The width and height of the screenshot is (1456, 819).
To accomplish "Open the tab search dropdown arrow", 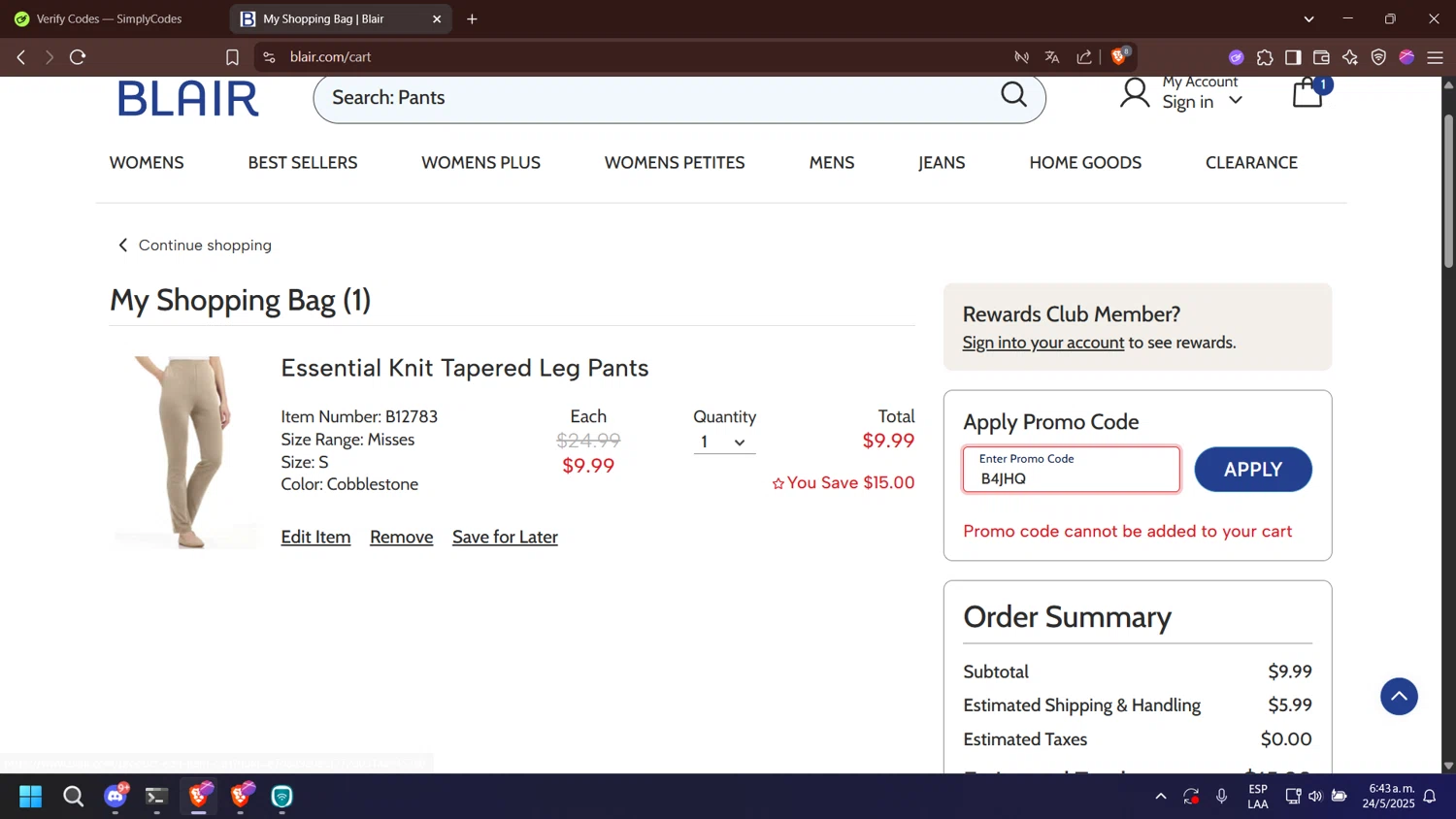I will [x=1308, y=18].
